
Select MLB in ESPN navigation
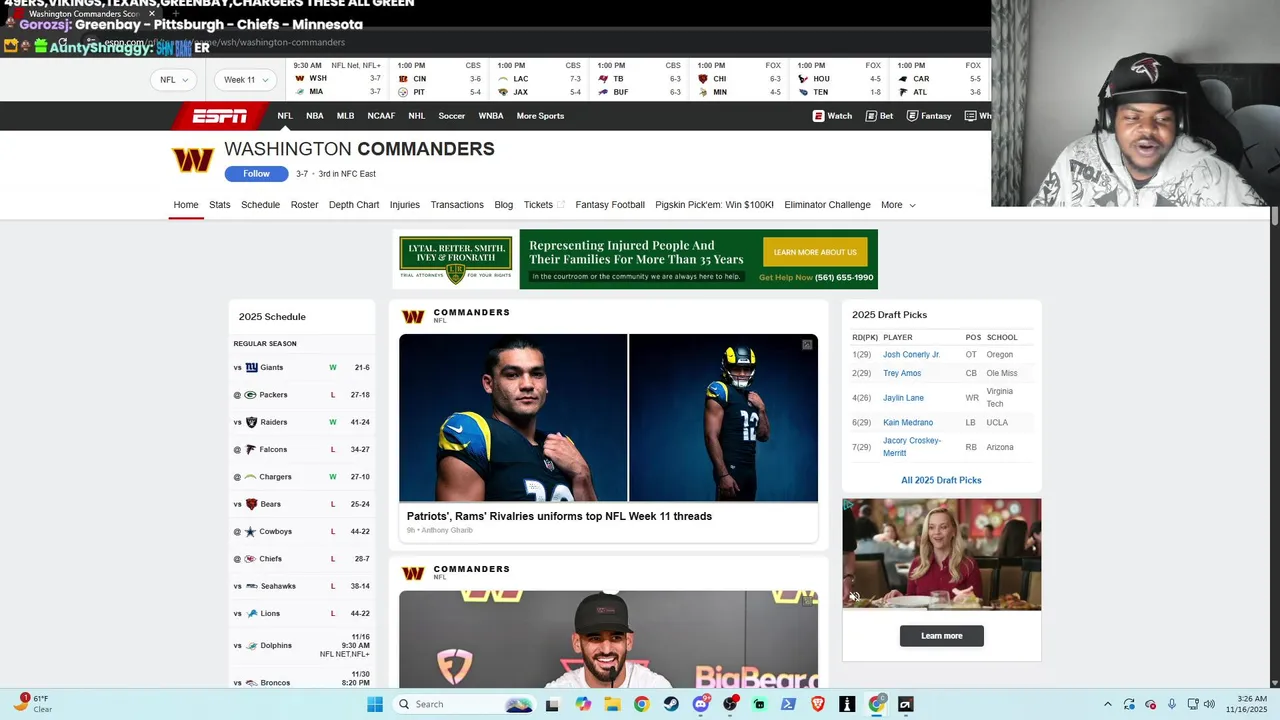(x=345, y=116)
